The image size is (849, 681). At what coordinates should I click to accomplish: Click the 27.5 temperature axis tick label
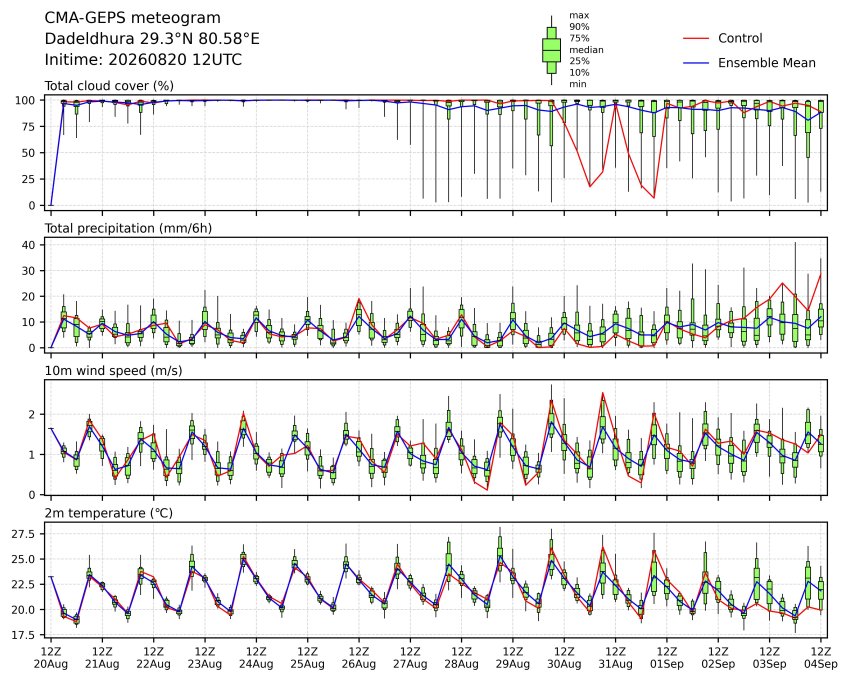click(24, 534)
